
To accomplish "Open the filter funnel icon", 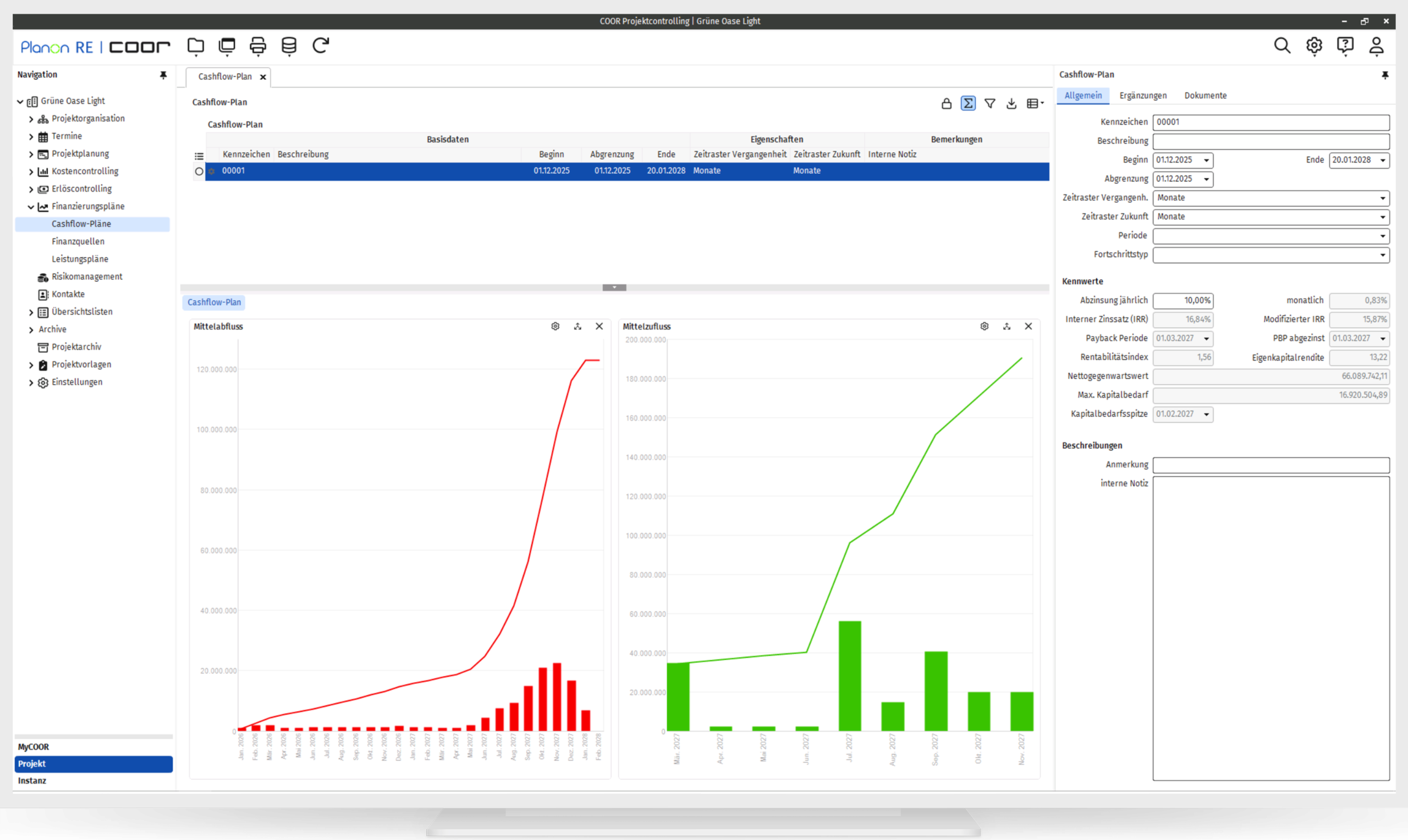I will tap(989, 103).
